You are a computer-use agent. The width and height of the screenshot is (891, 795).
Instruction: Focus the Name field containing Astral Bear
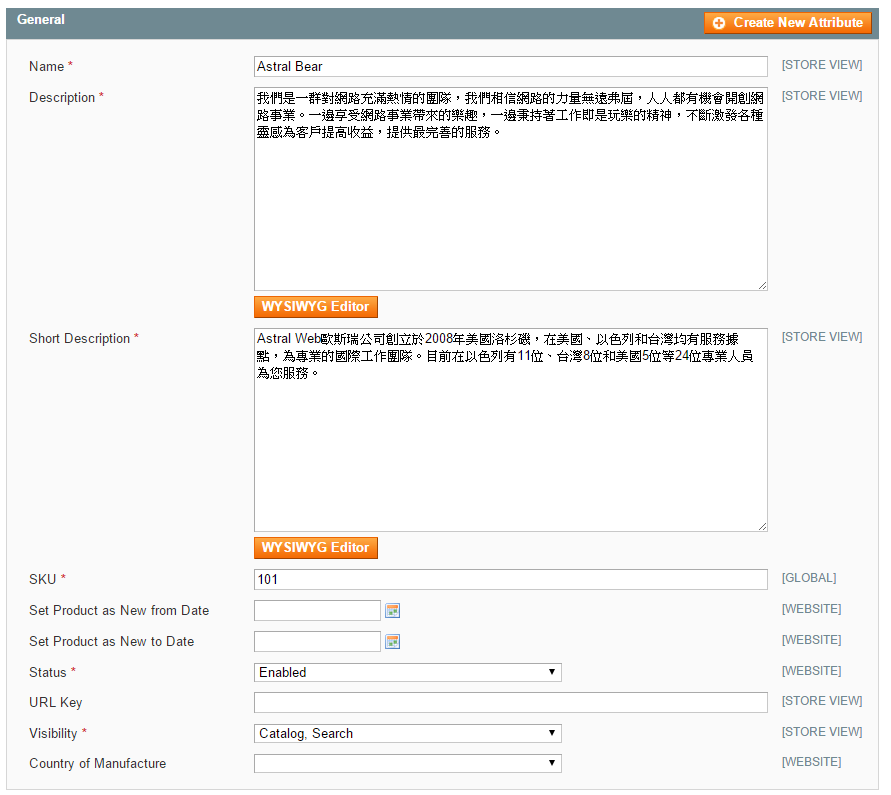click(511, 67)
